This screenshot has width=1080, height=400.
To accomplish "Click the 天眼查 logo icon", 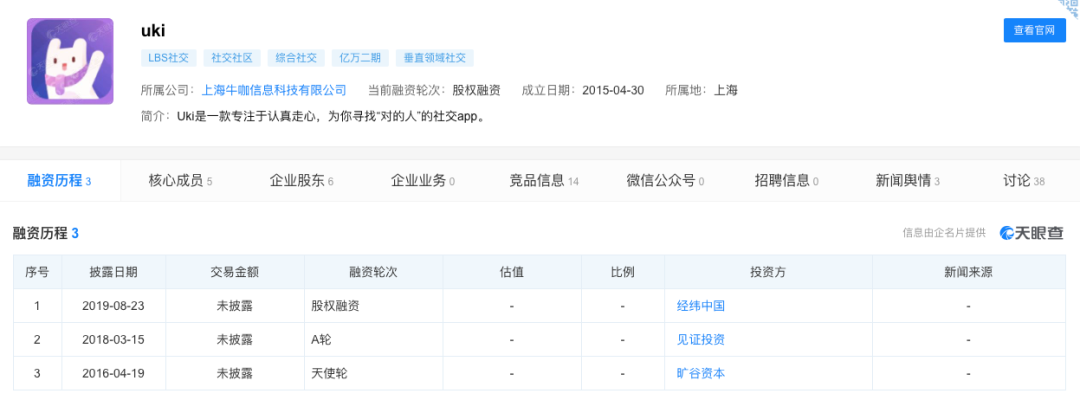I will pos(1031,233).
